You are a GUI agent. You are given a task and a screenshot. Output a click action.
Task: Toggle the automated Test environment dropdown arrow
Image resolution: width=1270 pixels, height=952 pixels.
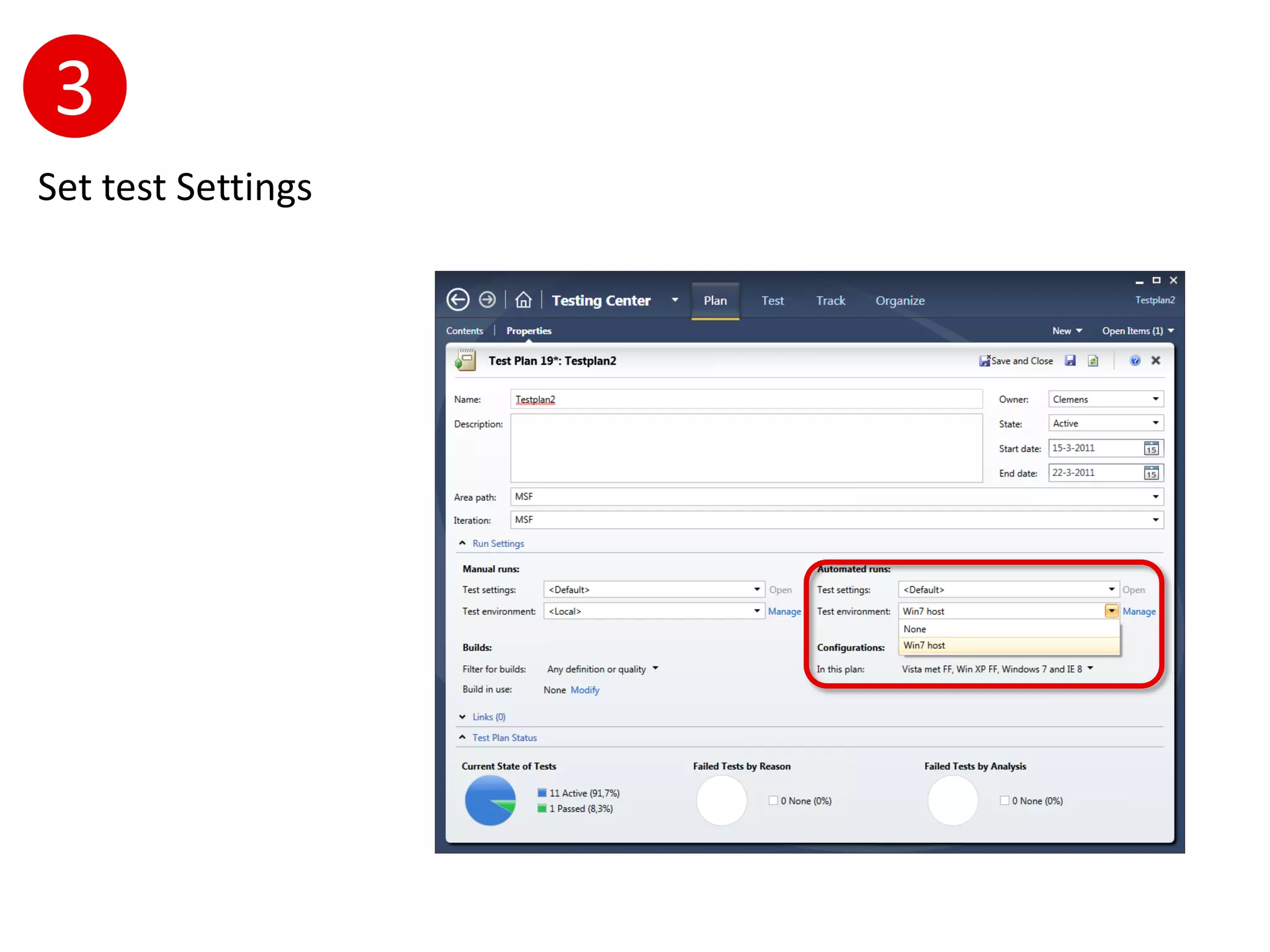[1111, 611]
